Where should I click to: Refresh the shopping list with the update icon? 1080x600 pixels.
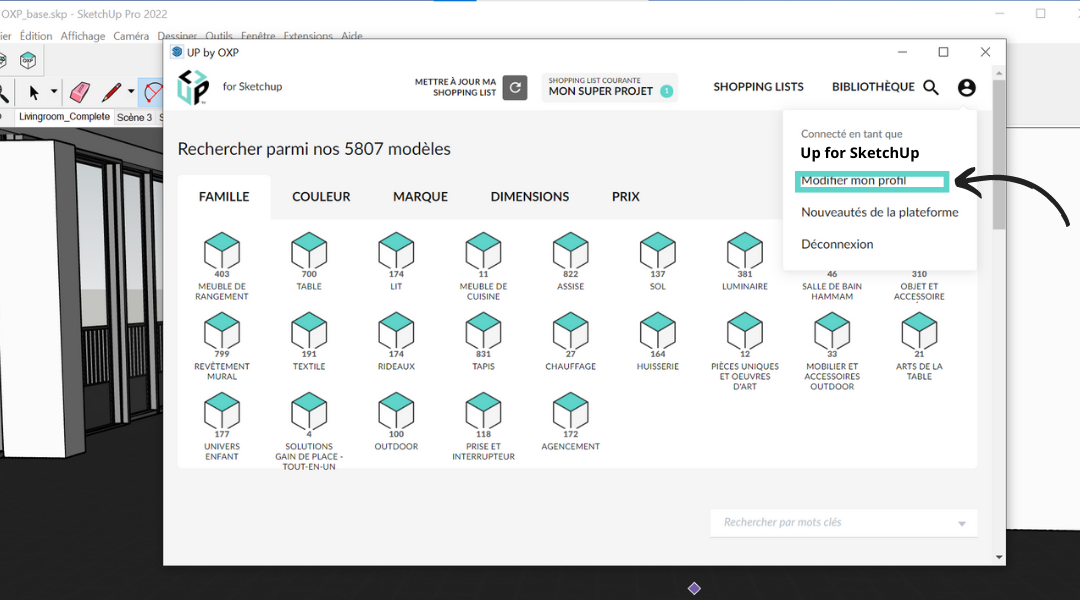click(x=515, y=87)
